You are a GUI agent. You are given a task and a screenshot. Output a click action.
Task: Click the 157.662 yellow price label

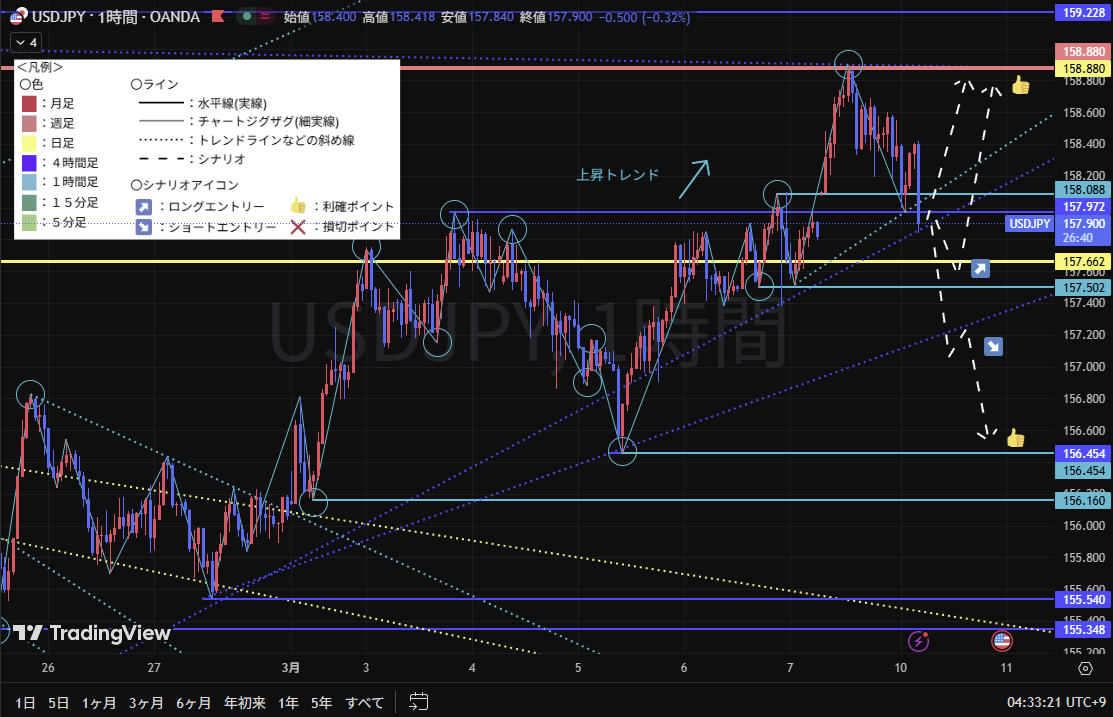(1083, 262)
